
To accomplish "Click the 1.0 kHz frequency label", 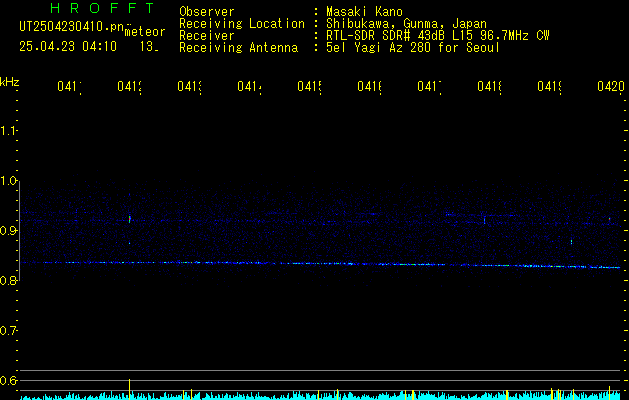I will [8, 181].
